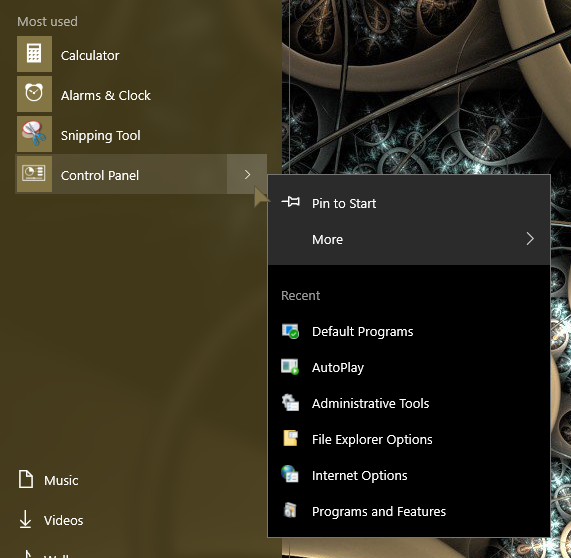Open File Explorer Options
The width and height of the screenshot is (571, 558).
pyautogui.click(x=409, y=439)
